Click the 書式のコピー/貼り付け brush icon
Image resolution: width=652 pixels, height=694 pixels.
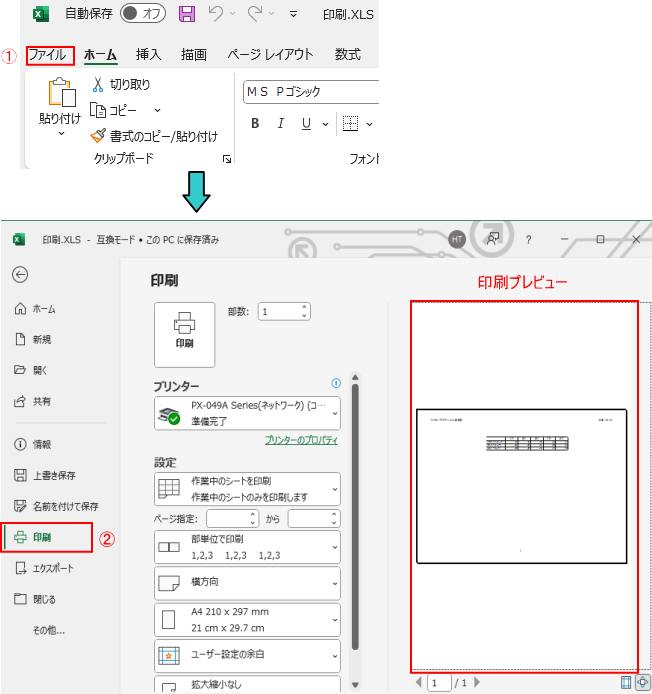[x=98, y=136]
